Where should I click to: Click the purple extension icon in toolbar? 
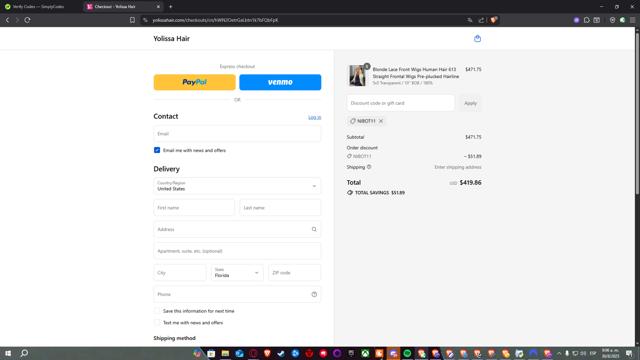point(576,20)
